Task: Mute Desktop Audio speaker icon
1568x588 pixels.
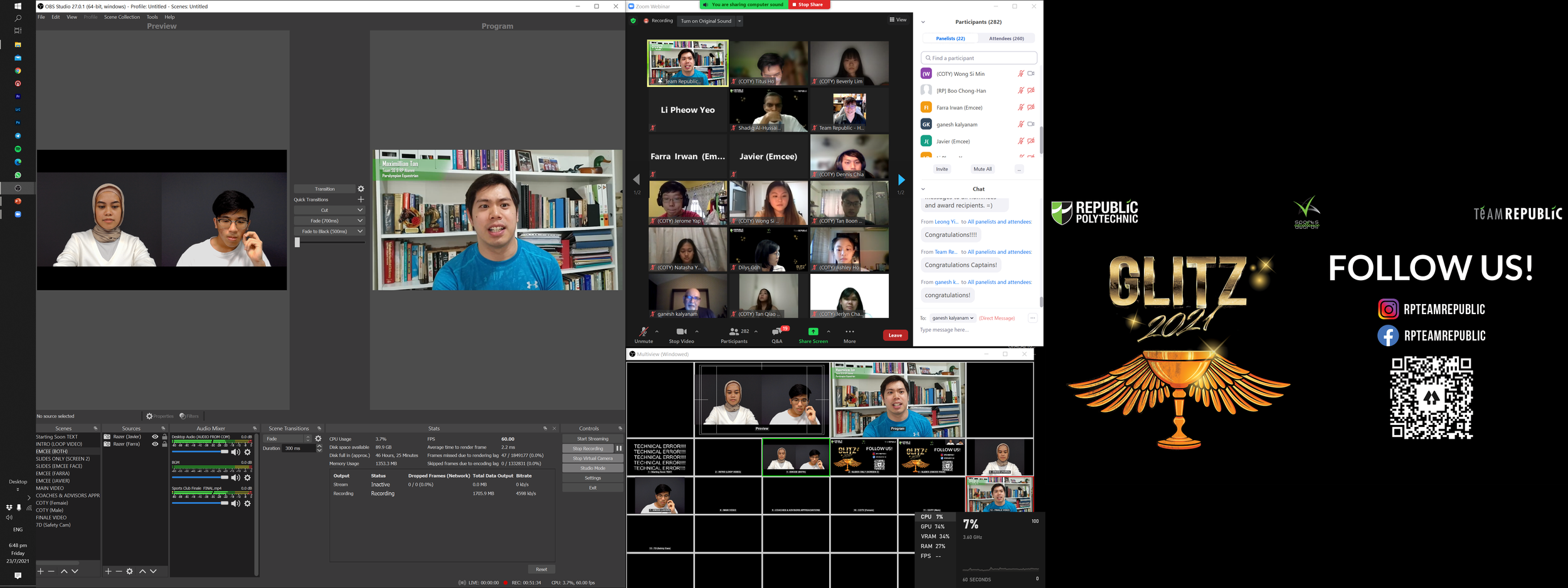Action: coord(236,452)
